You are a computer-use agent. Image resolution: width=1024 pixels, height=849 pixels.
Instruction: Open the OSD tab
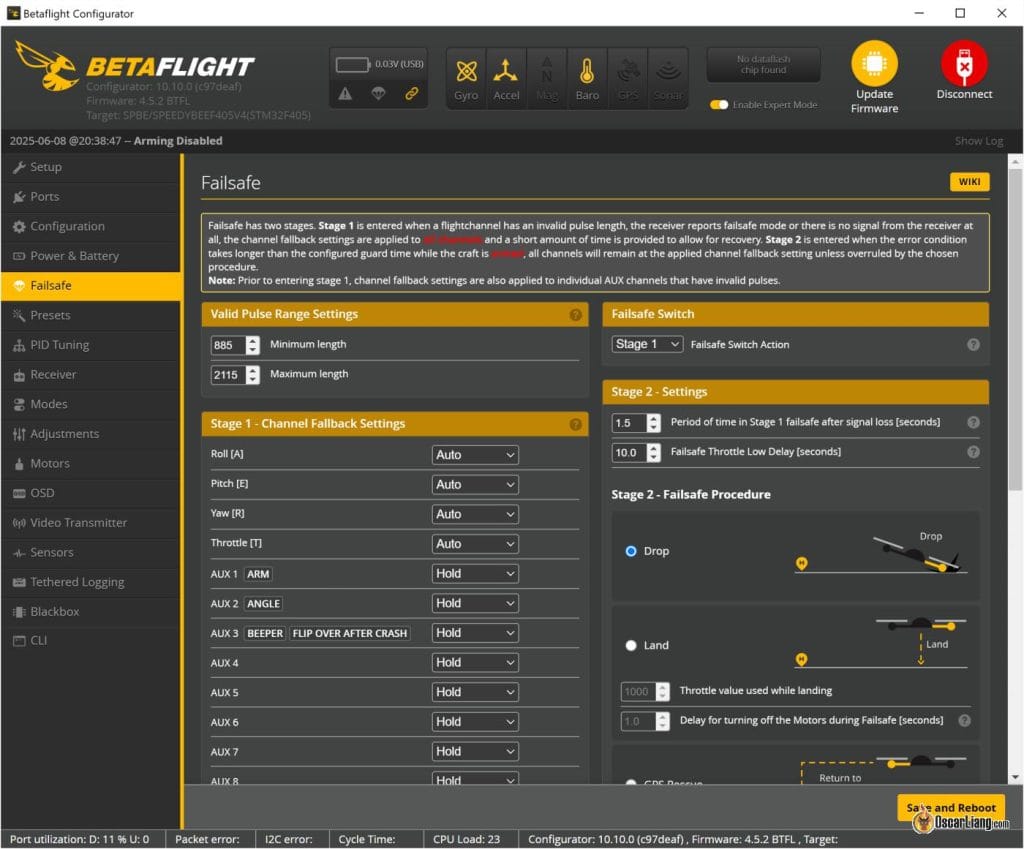tap(91, 493)
